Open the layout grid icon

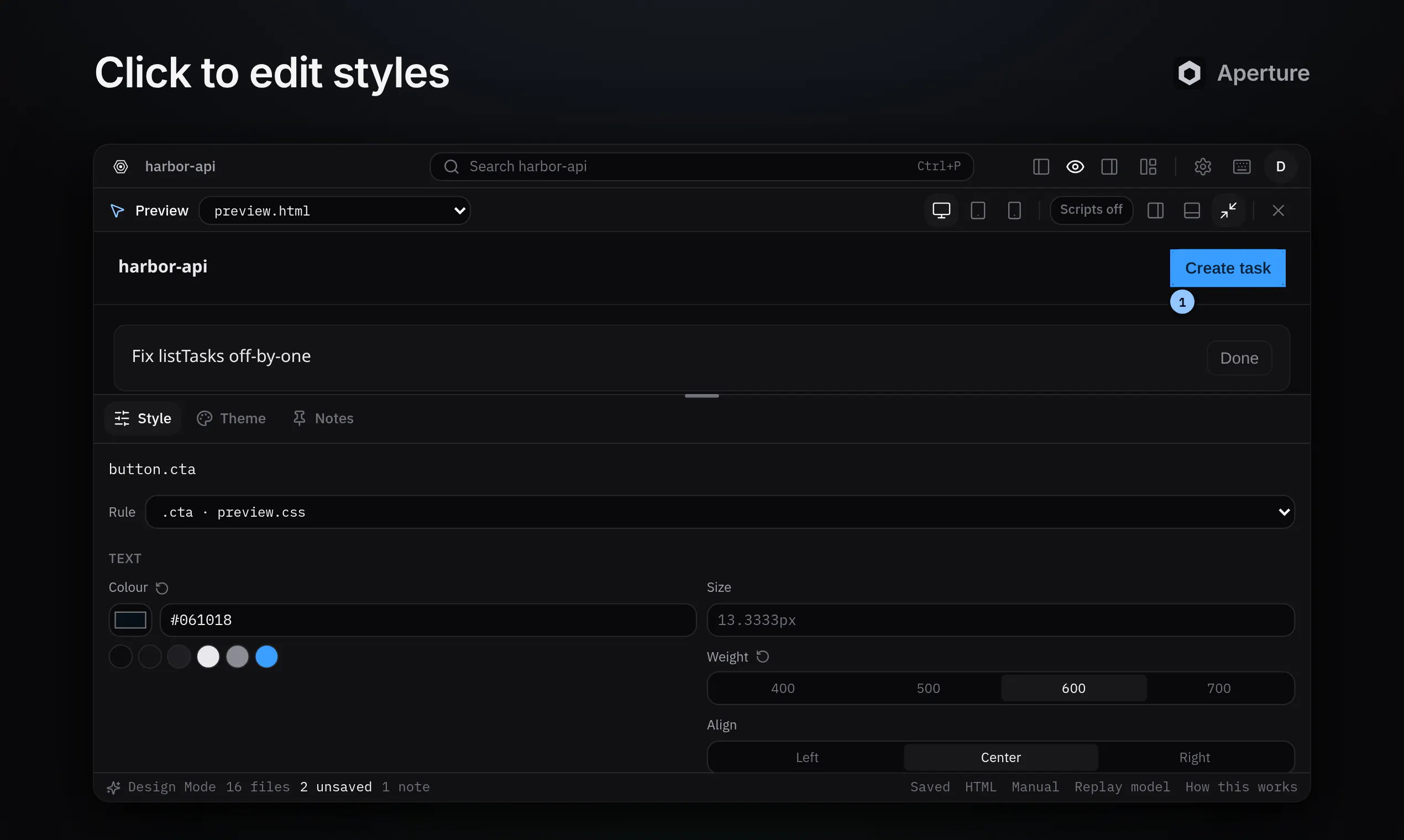coord(1148,166)
